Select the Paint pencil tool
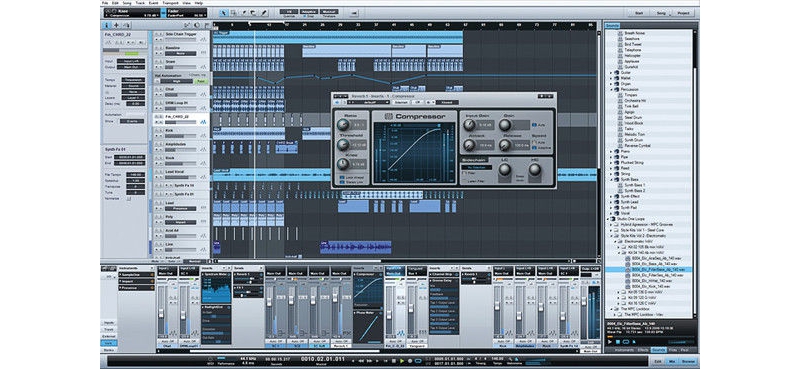 [x=264, y=12]
